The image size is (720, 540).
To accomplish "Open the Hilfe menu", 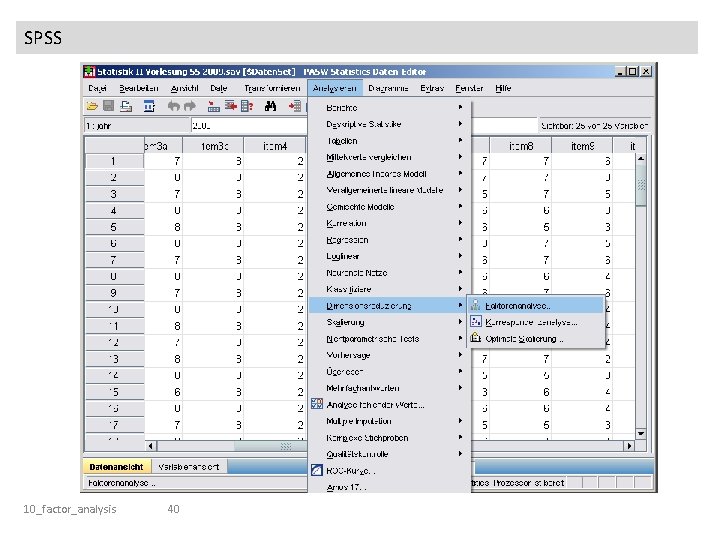I will [x=503, y=88].
